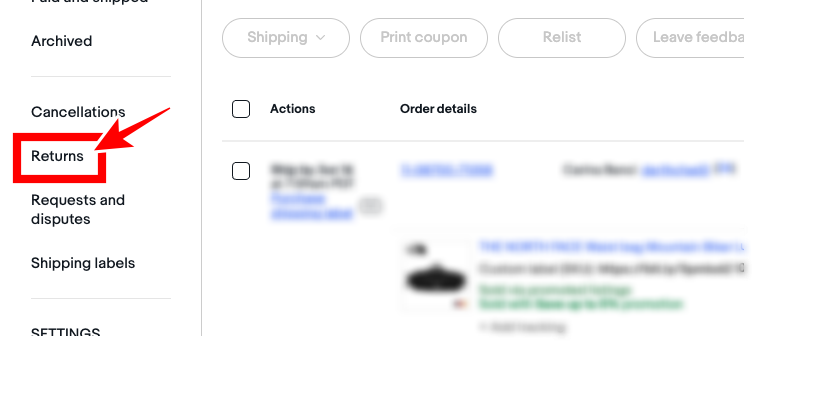This screenshot has width=833, height=415.
Task: Click the Leave feedback button
Action: coord(690,38)
